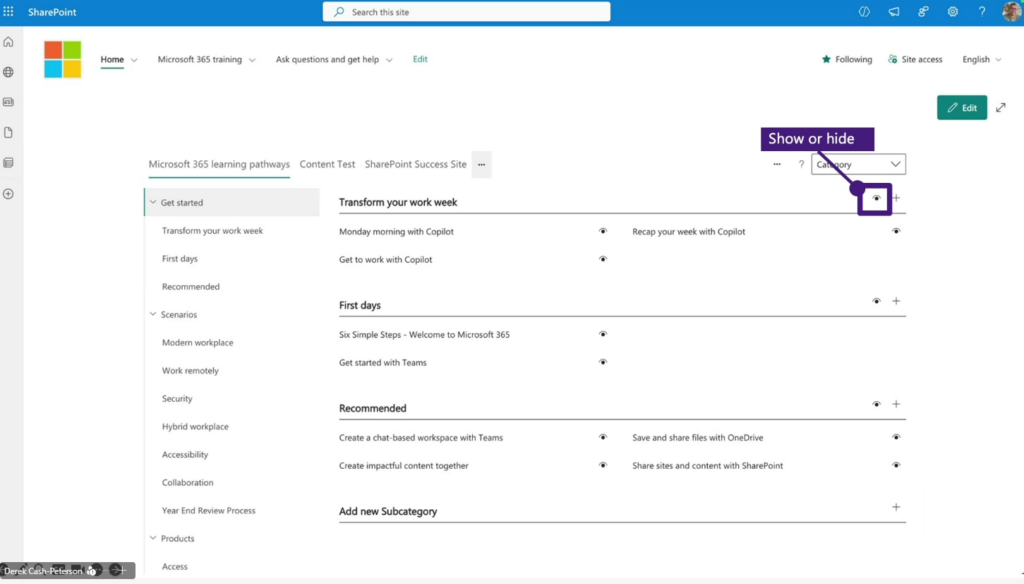Click the Create plus icon in the left rail
The height and width of the screenshot is (584, 1024).
click(x=9, y=193)
